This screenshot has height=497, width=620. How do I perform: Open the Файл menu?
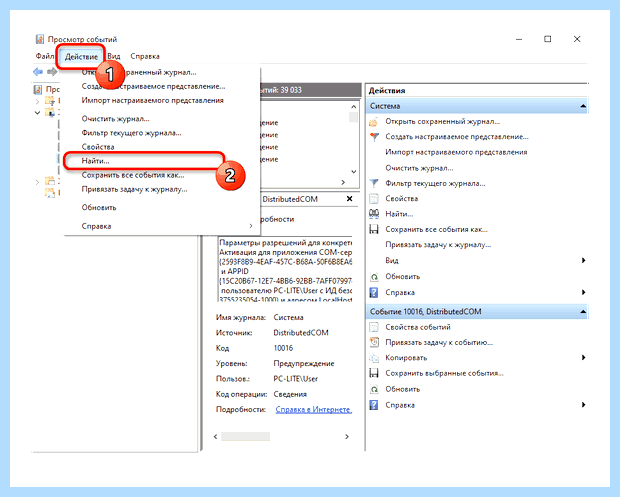(44, 56)
